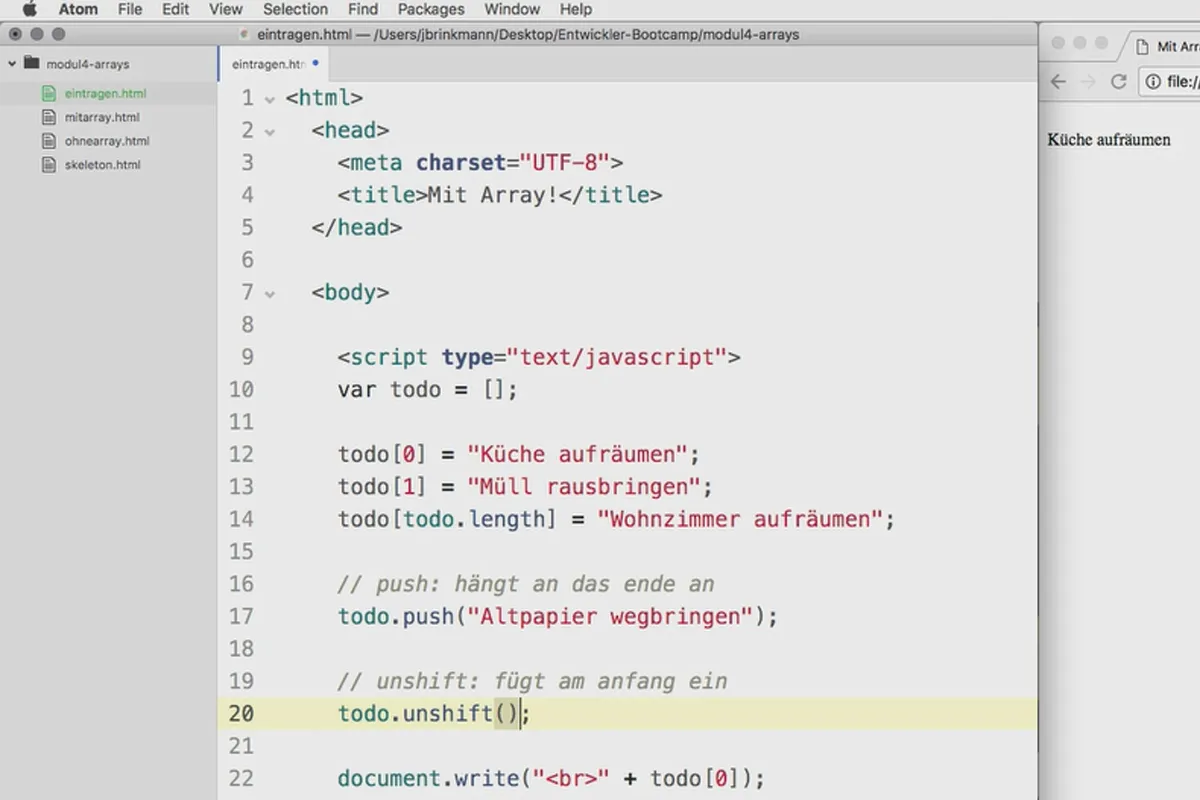Image resolution: width=1200 pixels, height=800 pixels.
Task: Select the modul4-arrays folder icon
Action: pos(31,63)
